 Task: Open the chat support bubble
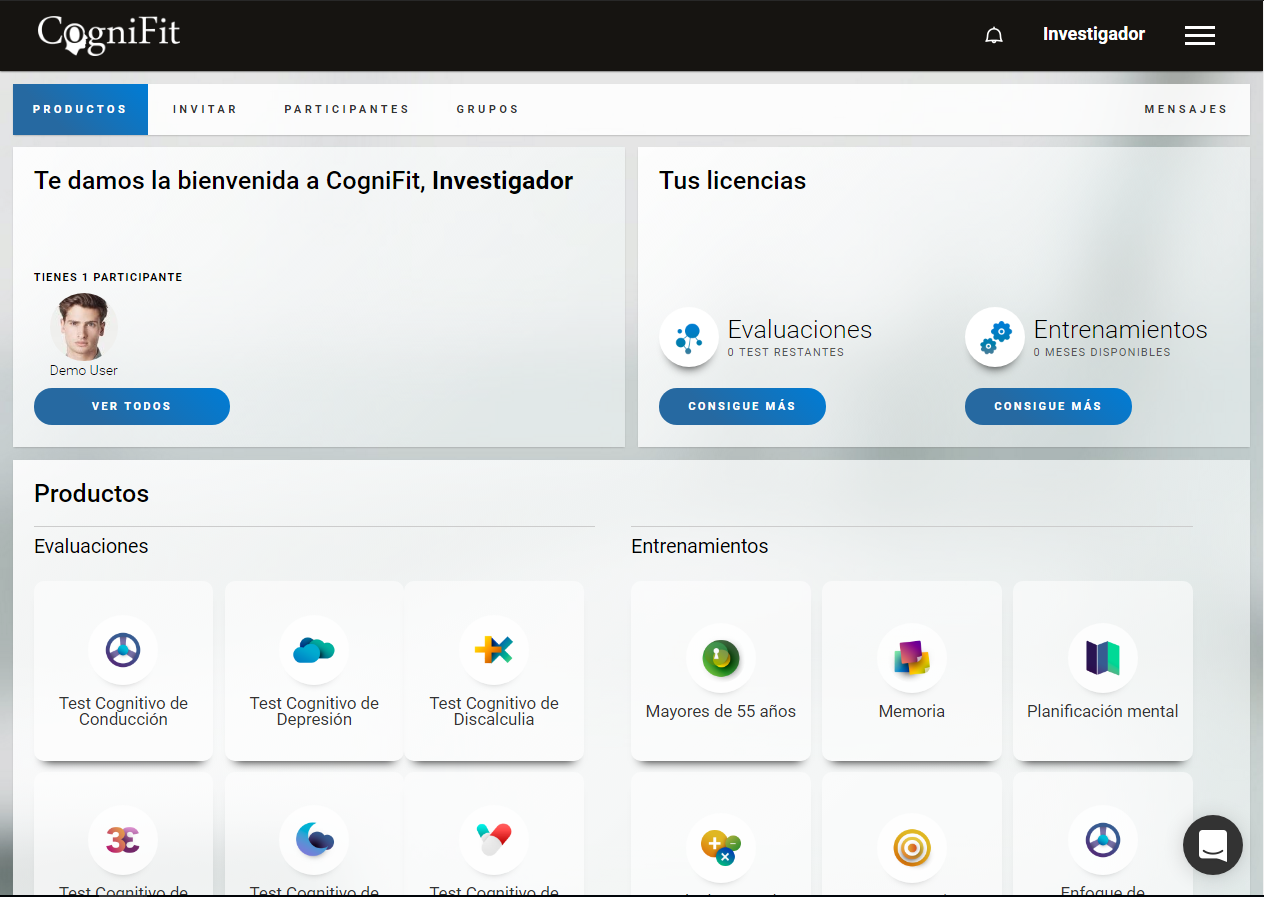[1213, 845]
